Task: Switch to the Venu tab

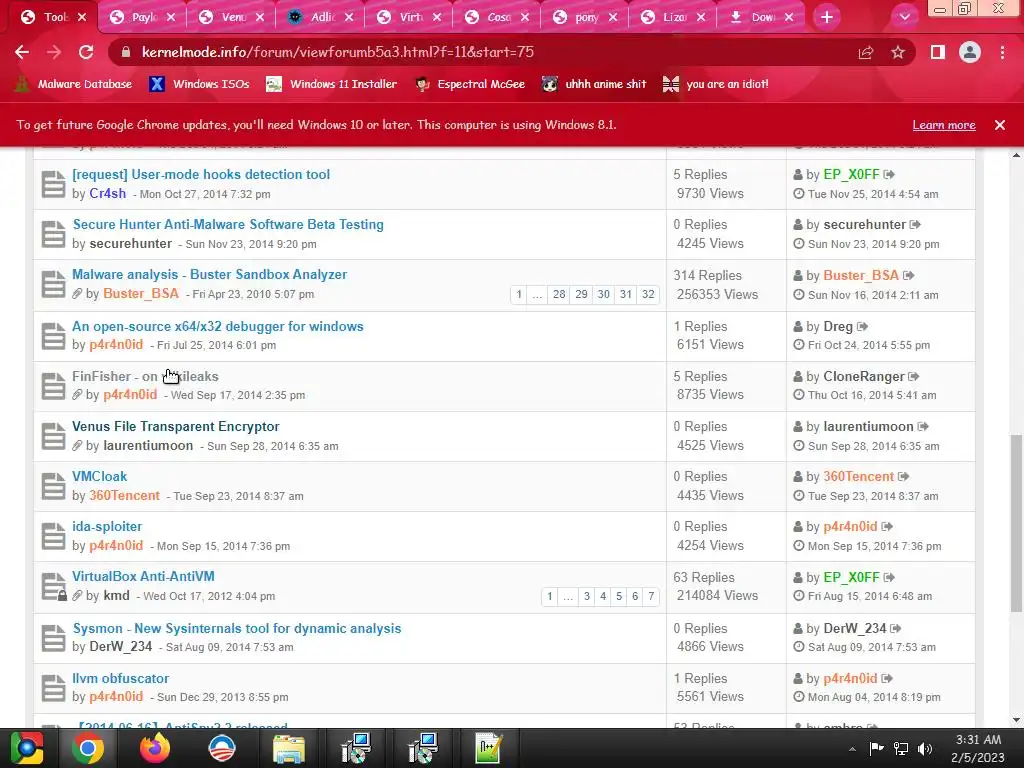Action: tap(231, 17)
